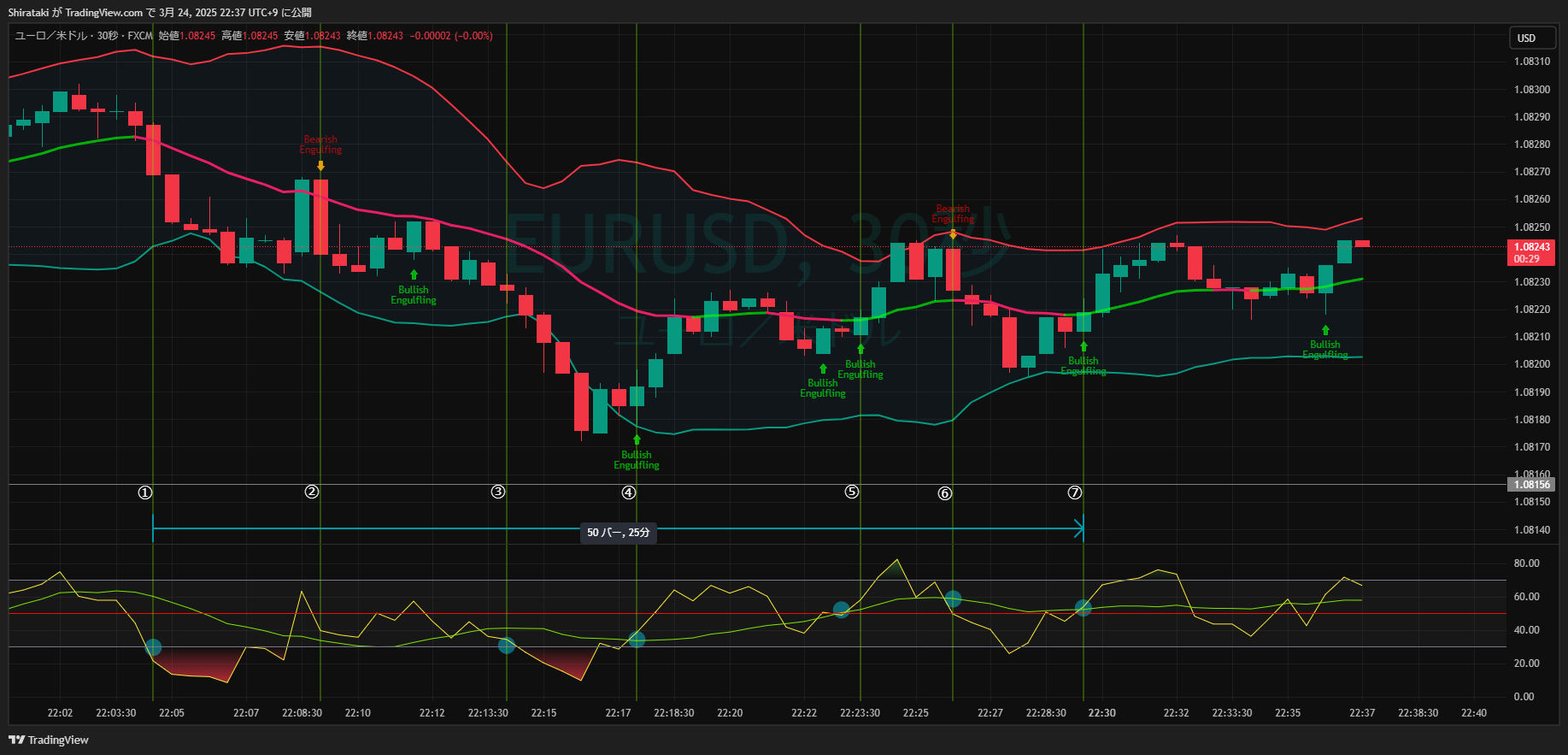
Task: Click the 1.08220 price axis label
Action: point(1532,310)
